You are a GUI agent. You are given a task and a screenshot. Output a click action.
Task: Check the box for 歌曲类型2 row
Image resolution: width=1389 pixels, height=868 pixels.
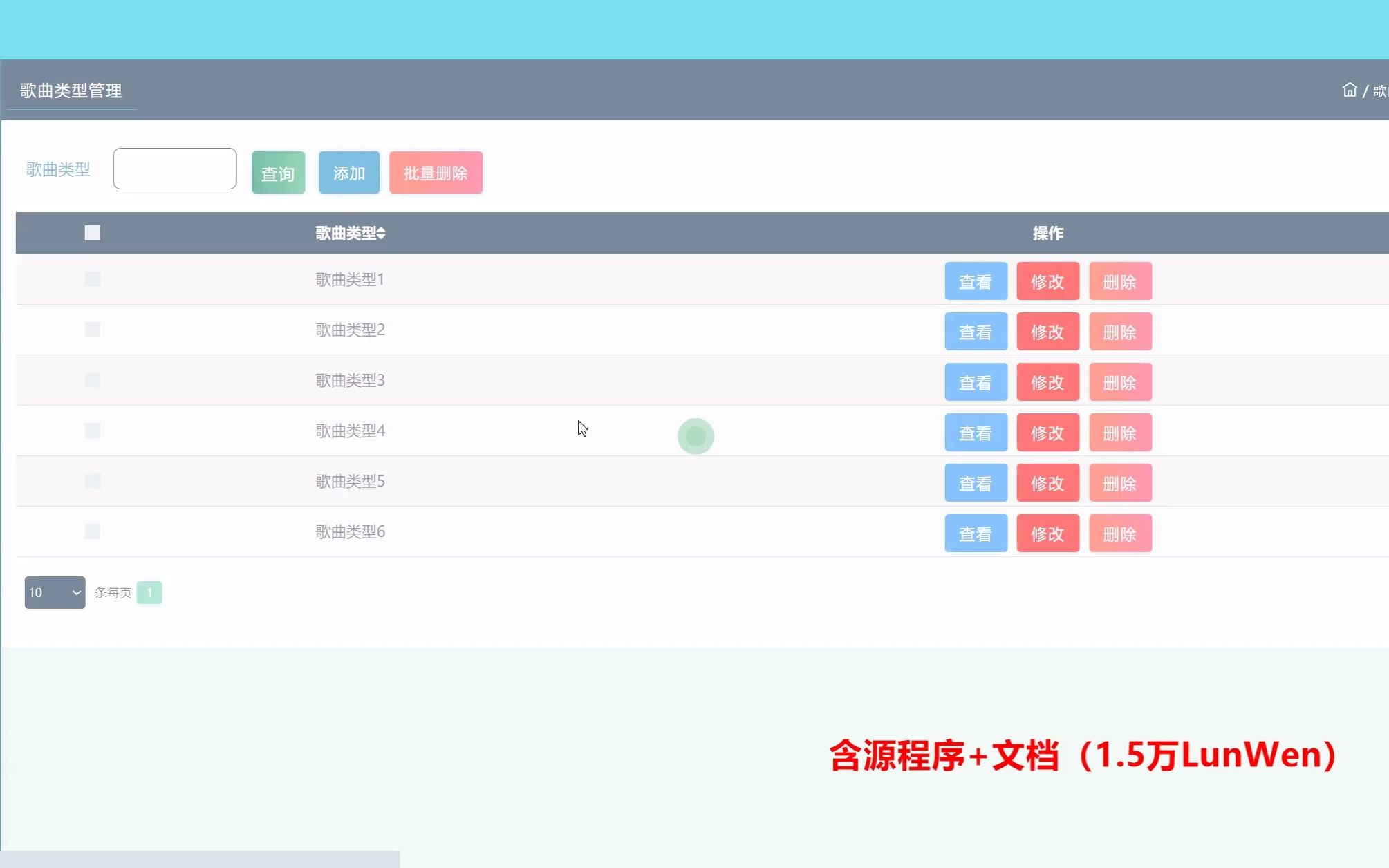[92, 330]
